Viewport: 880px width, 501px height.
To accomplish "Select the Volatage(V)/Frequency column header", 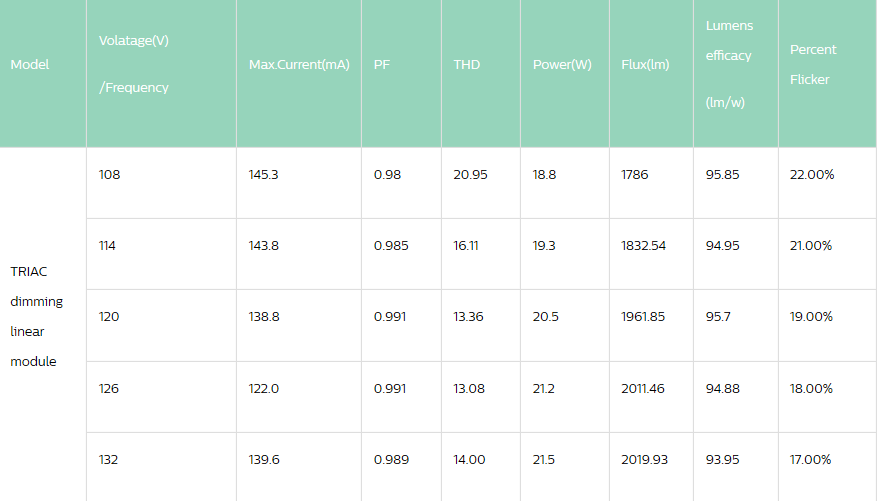I will point(134,64).
